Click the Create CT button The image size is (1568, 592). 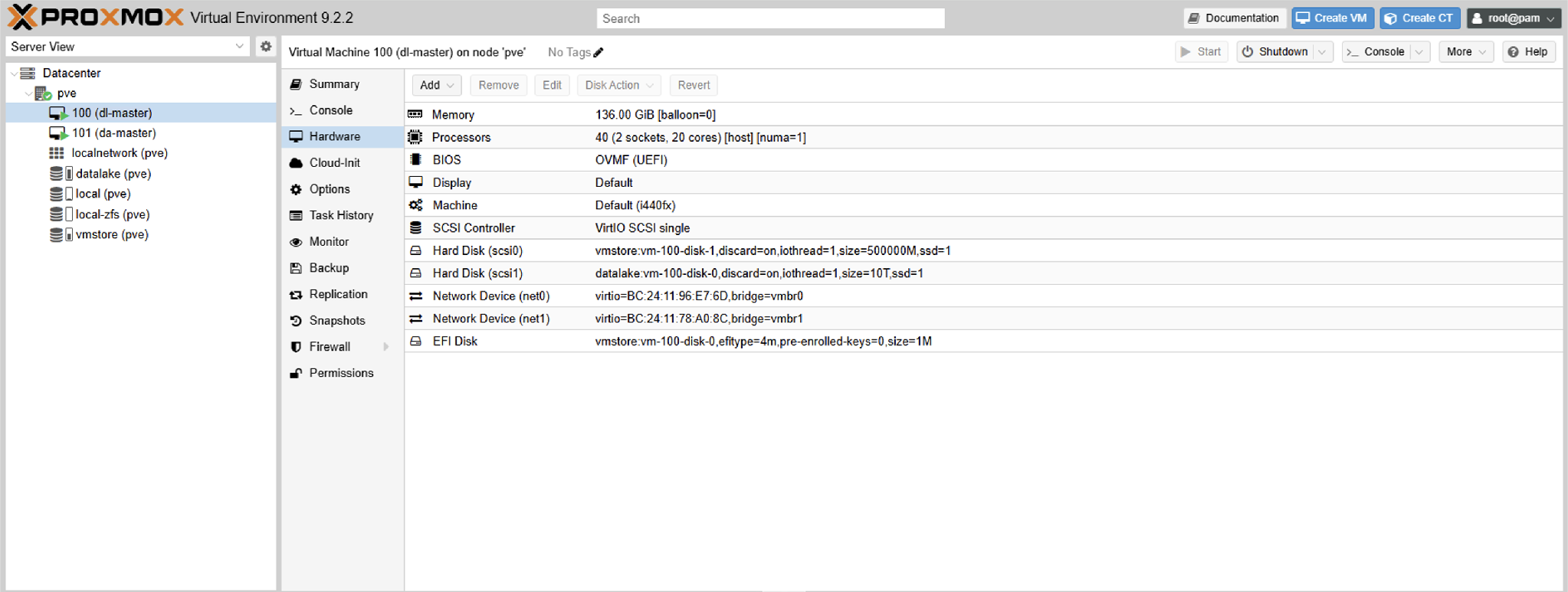pos(1419,18)
